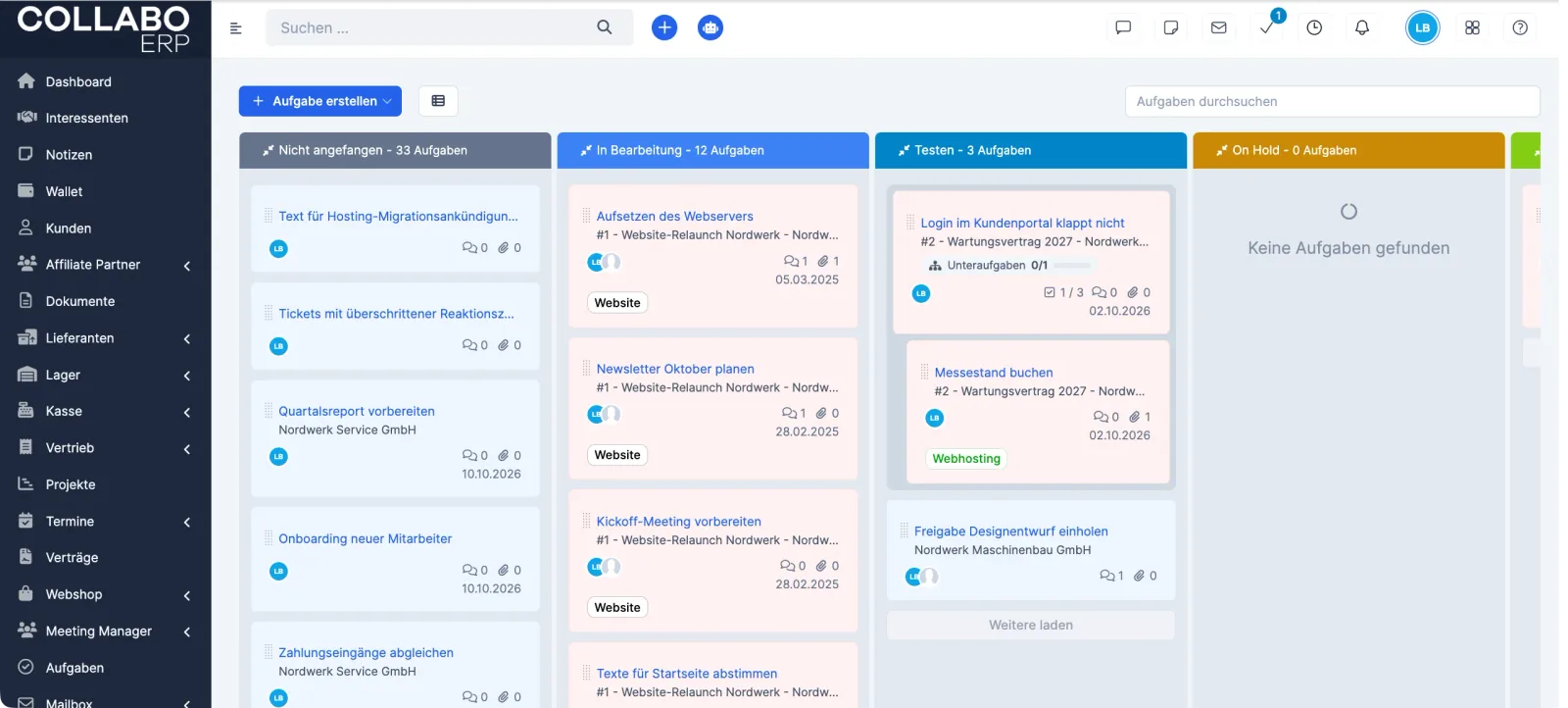The image size is (1568, 708).
Task: Expand the Lager menu
Action: click(x=186, y=376)
